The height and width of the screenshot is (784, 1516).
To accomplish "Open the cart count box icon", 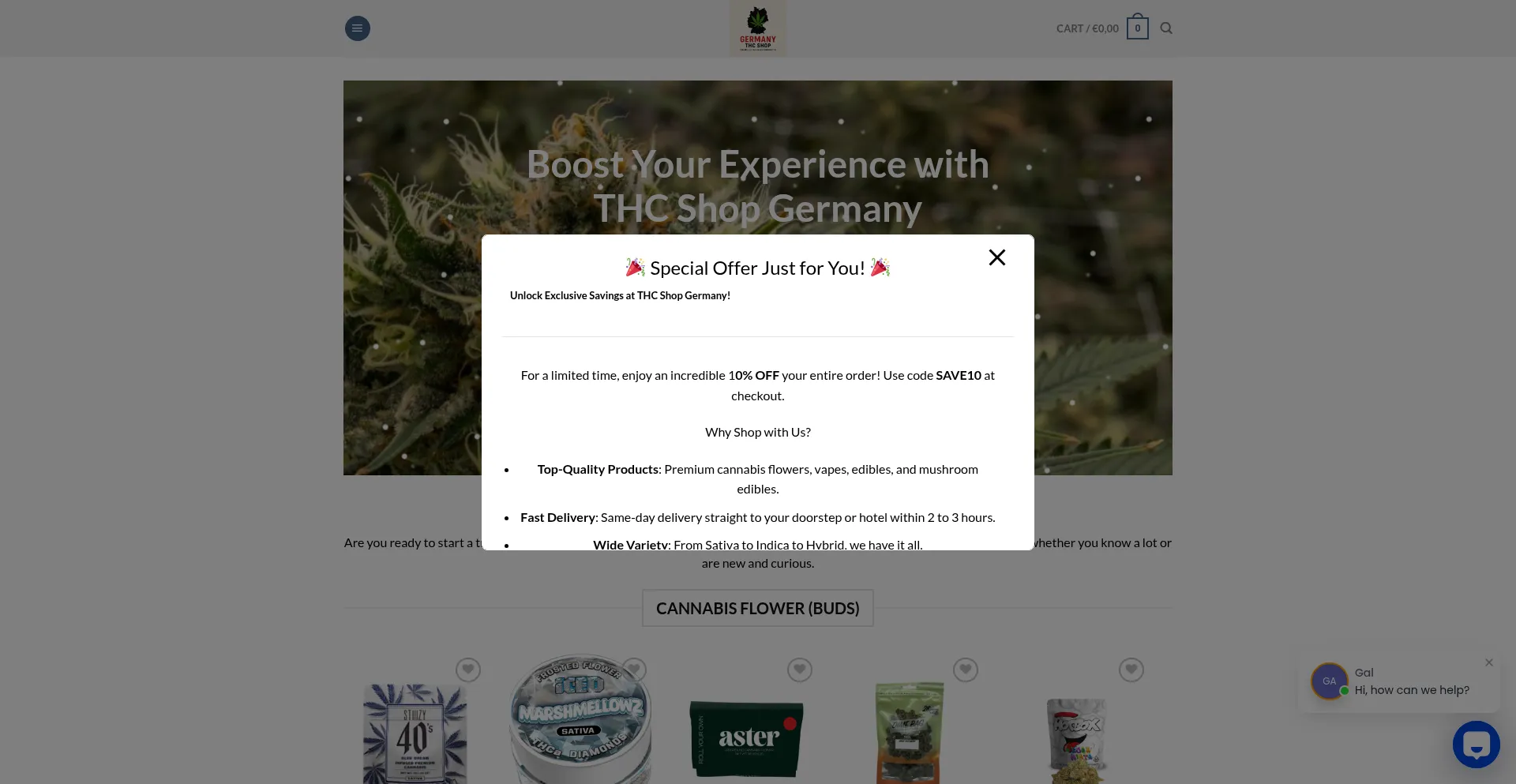I will (x=1137, y=28).
